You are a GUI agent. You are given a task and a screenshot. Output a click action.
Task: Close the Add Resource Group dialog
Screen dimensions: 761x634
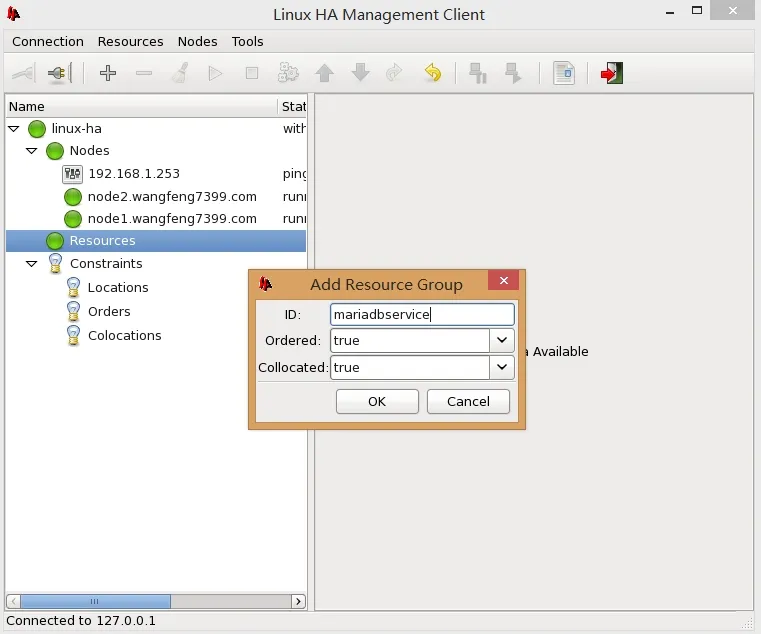pyautogui.click(x=504, y=281)
